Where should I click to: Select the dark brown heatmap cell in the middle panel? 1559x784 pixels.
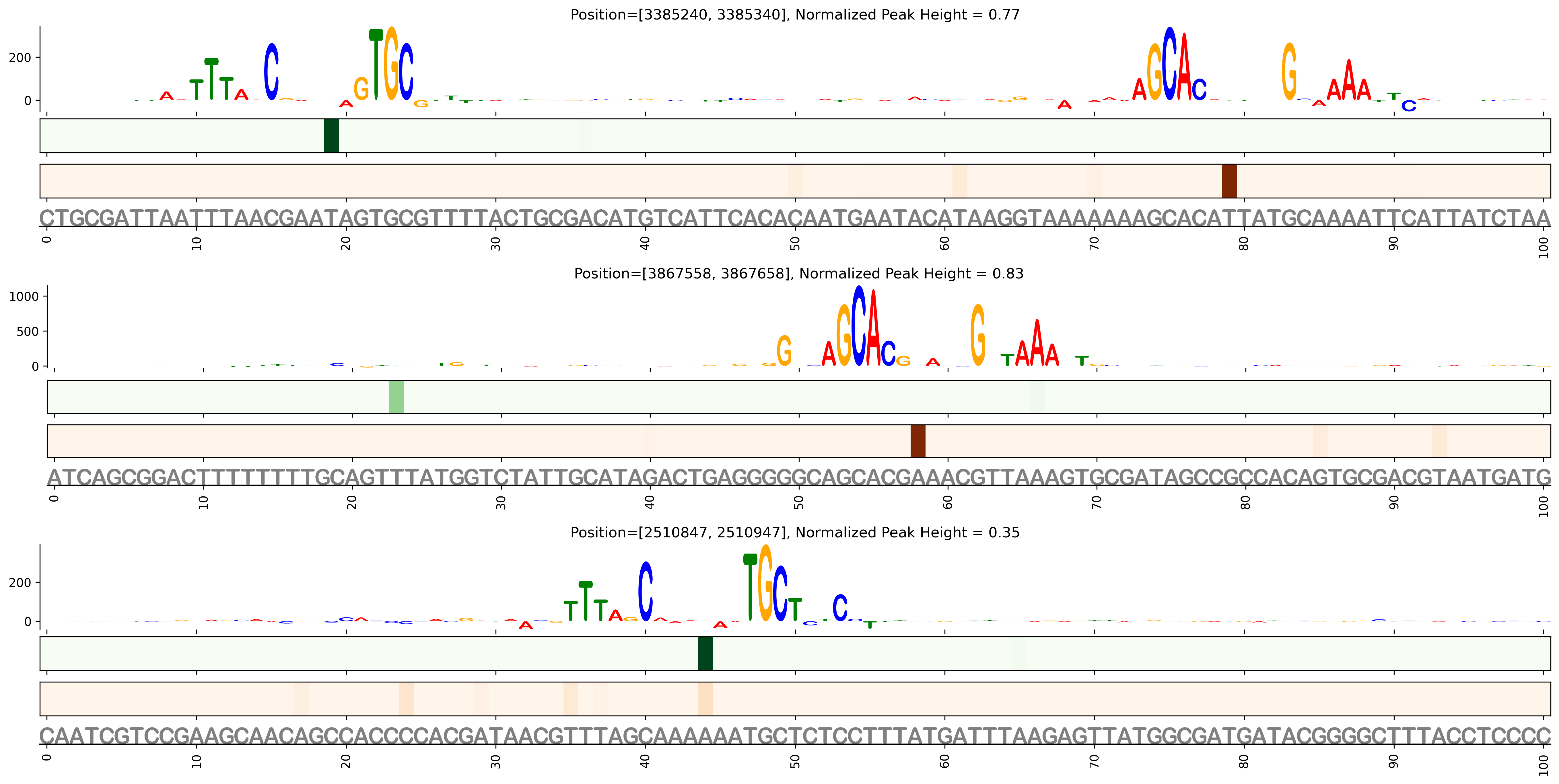(918, 441)
